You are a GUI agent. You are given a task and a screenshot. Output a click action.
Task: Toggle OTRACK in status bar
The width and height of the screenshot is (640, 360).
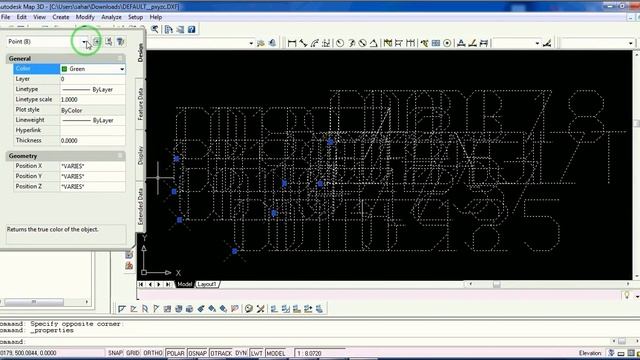[221, 353]
